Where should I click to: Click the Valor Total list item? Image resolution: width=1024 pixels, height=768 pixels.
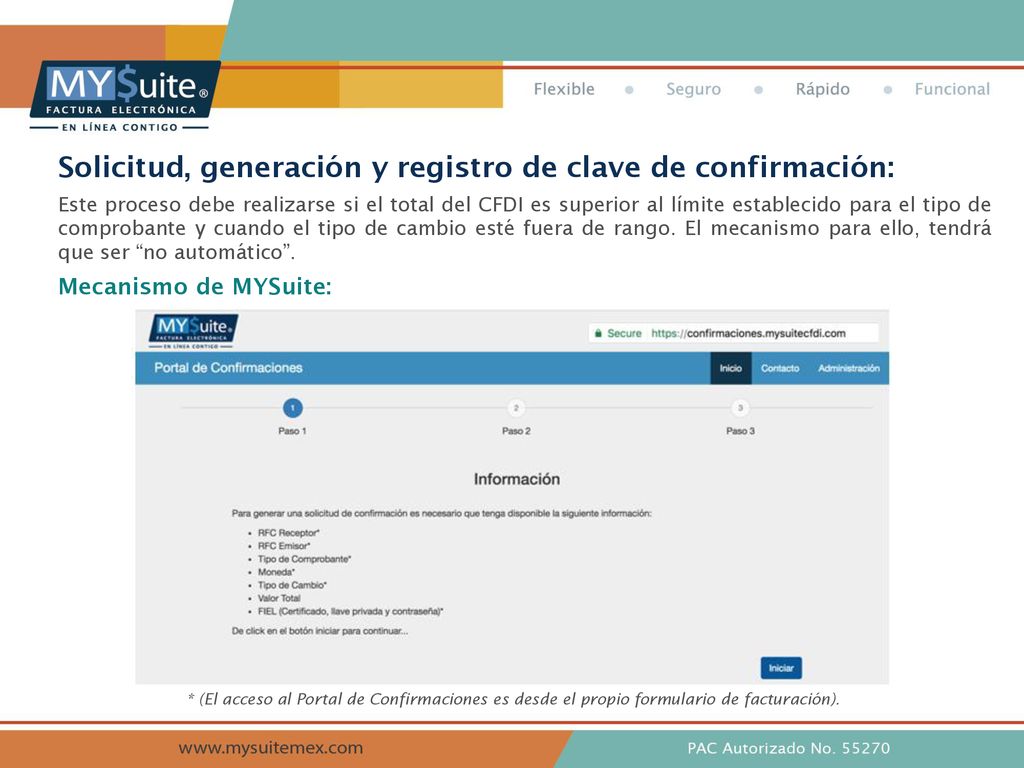click(x=279, y=598)
